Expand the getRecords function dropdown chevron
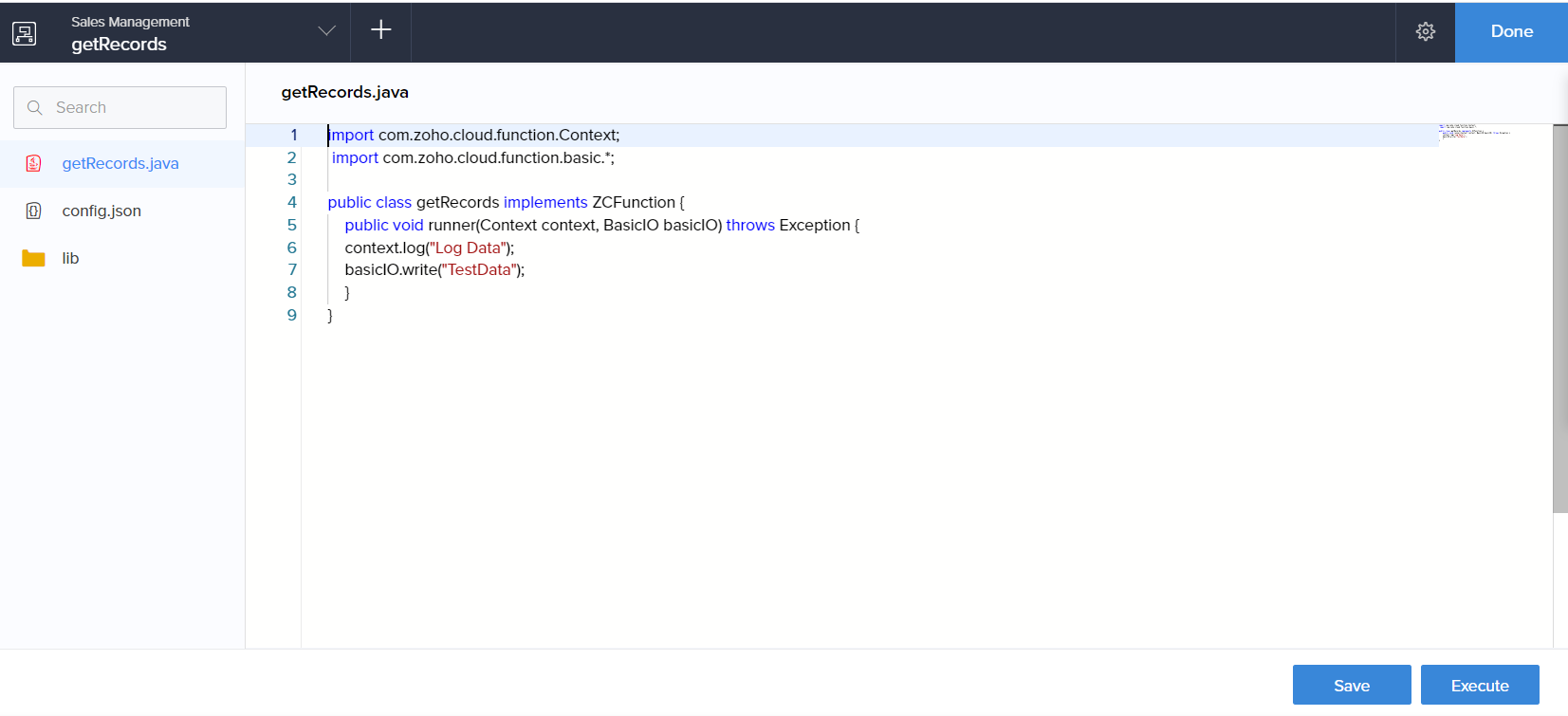Image resolution: width=1568 pixels, height=716 pixels. (x=327, y=30)
